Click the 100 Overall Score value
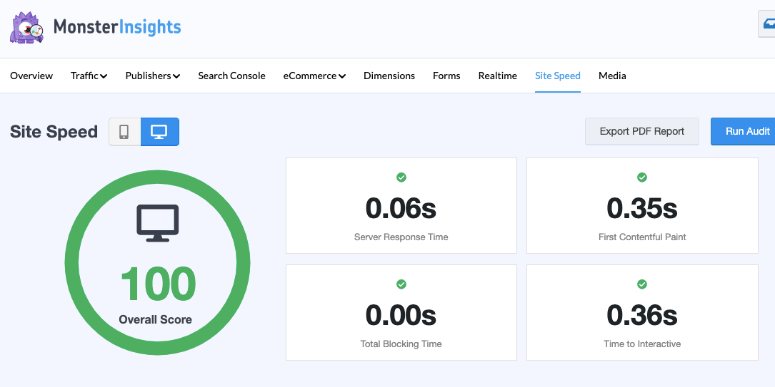 click(x=158, y=284)
